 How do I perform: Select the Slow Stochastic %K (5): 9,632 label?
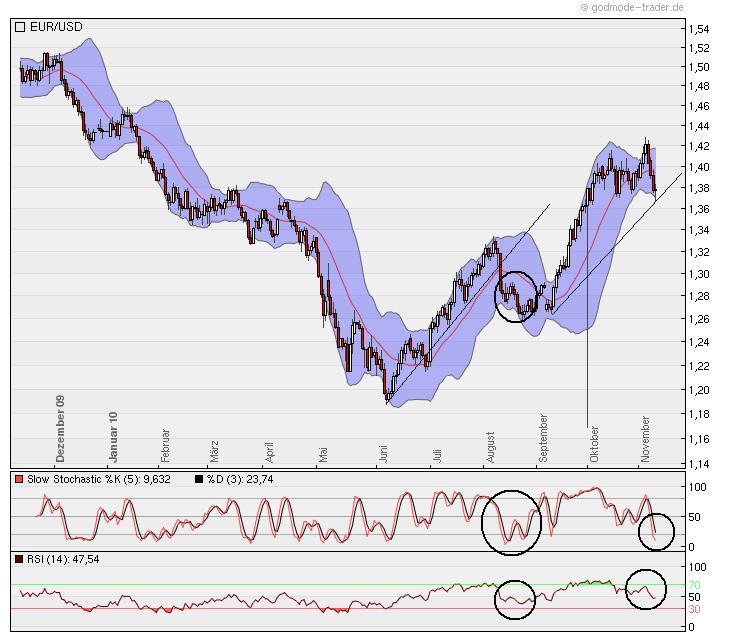(99, 479)
